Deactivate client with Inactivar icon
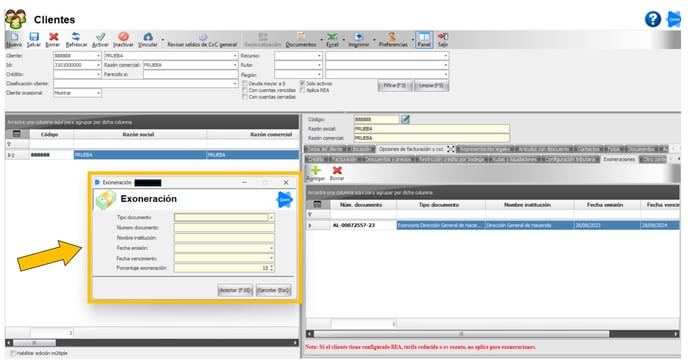Viewport: 688px width, 363px height. tap(123, 40)
